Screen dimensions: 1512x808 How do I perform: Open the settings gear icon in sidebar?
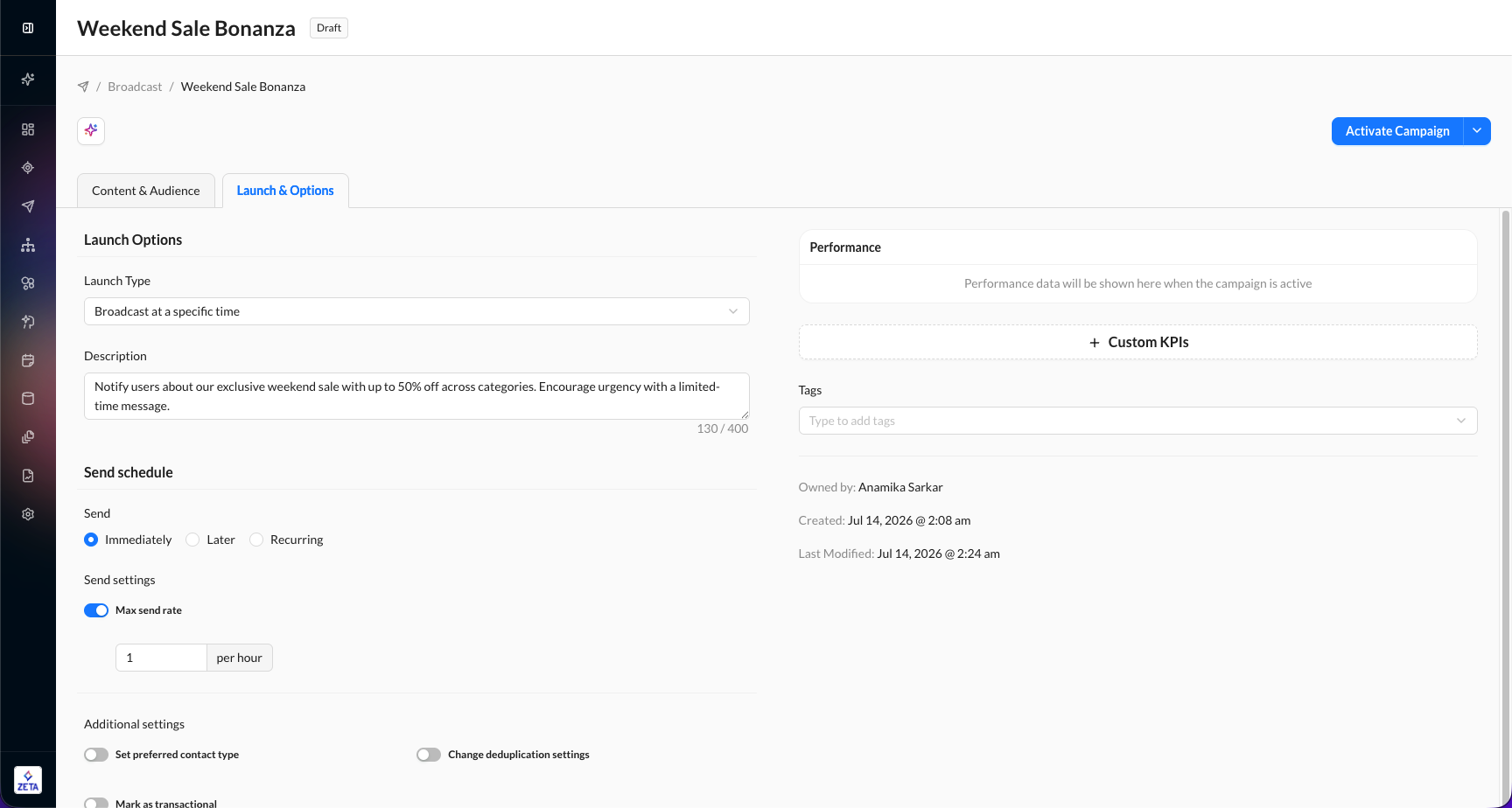click(x=28, y=514)
